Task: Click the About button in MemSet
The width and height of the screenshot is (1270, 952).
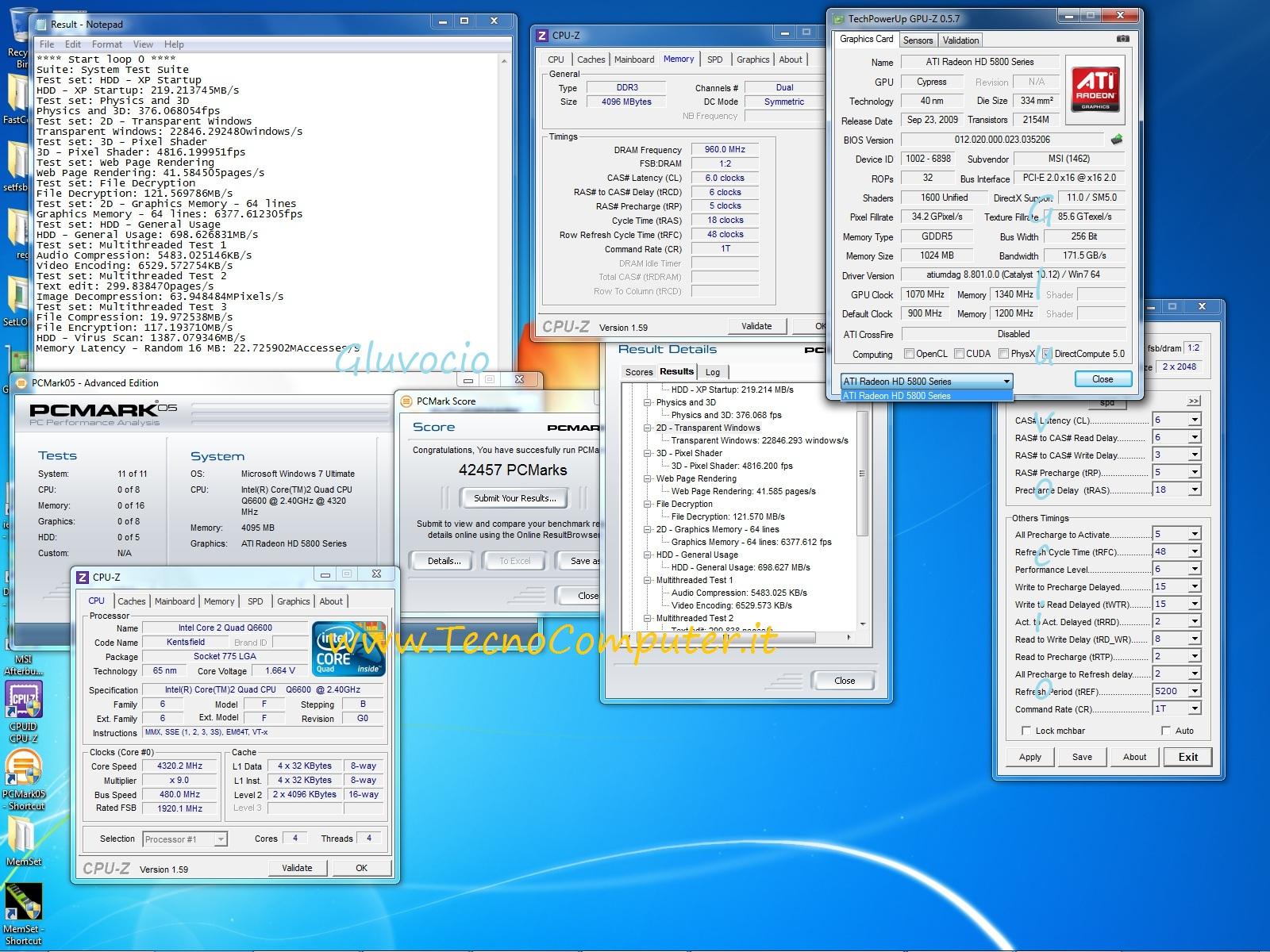Action: (1134, 757)
